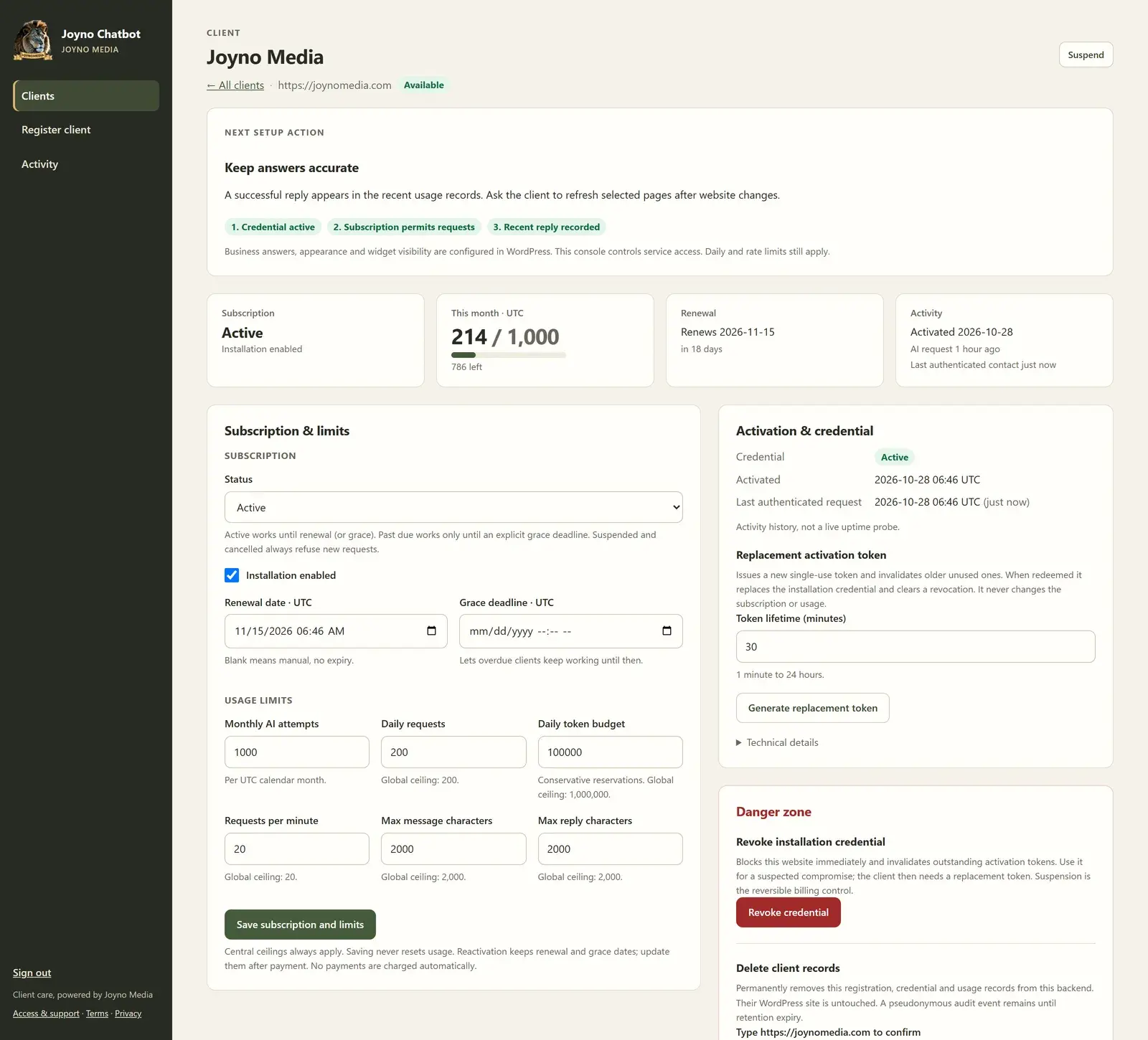Open the Terms link

point(97,1013)
